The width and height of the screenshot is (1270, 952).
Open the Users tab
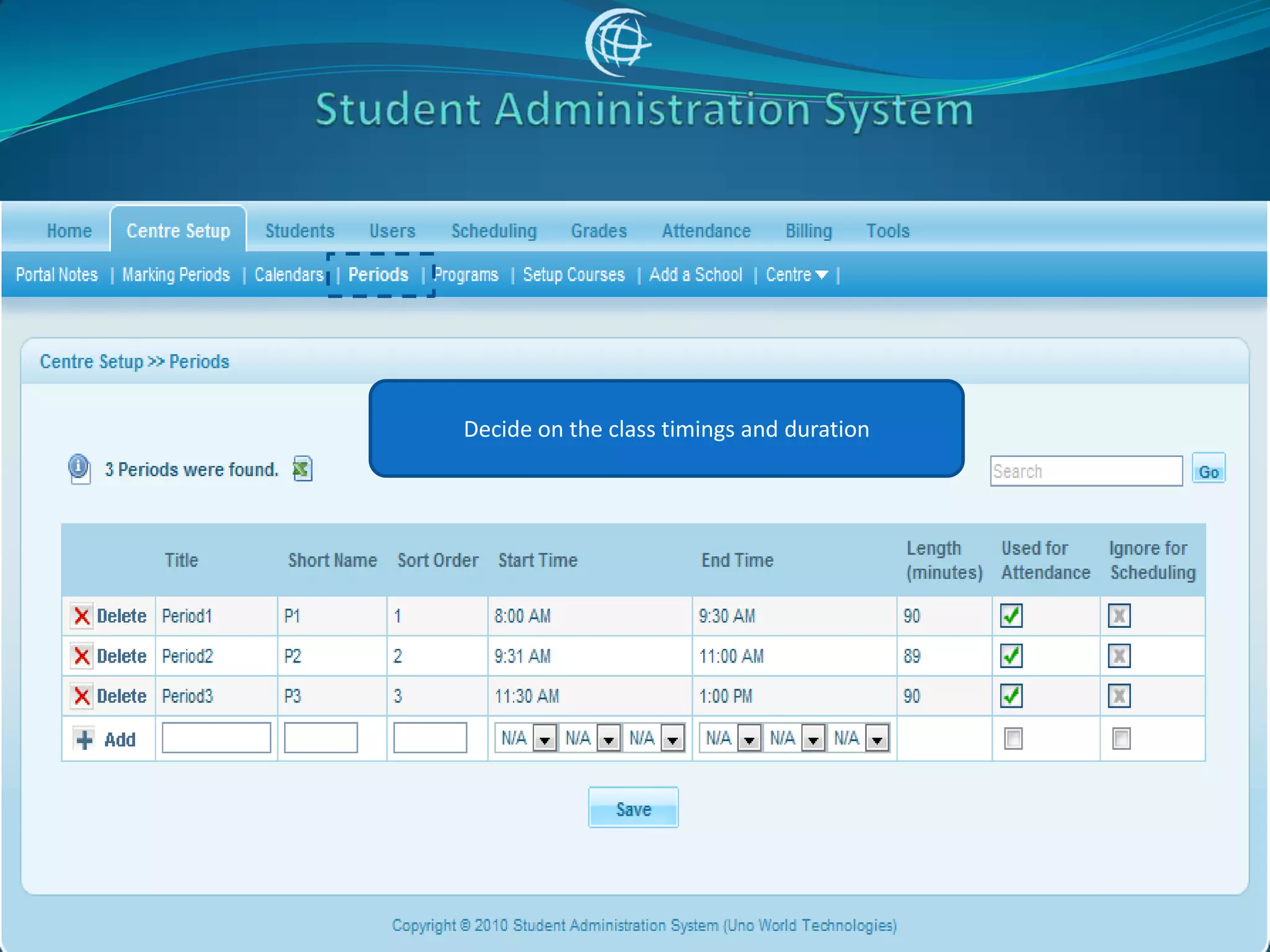[x=393, y=231]
